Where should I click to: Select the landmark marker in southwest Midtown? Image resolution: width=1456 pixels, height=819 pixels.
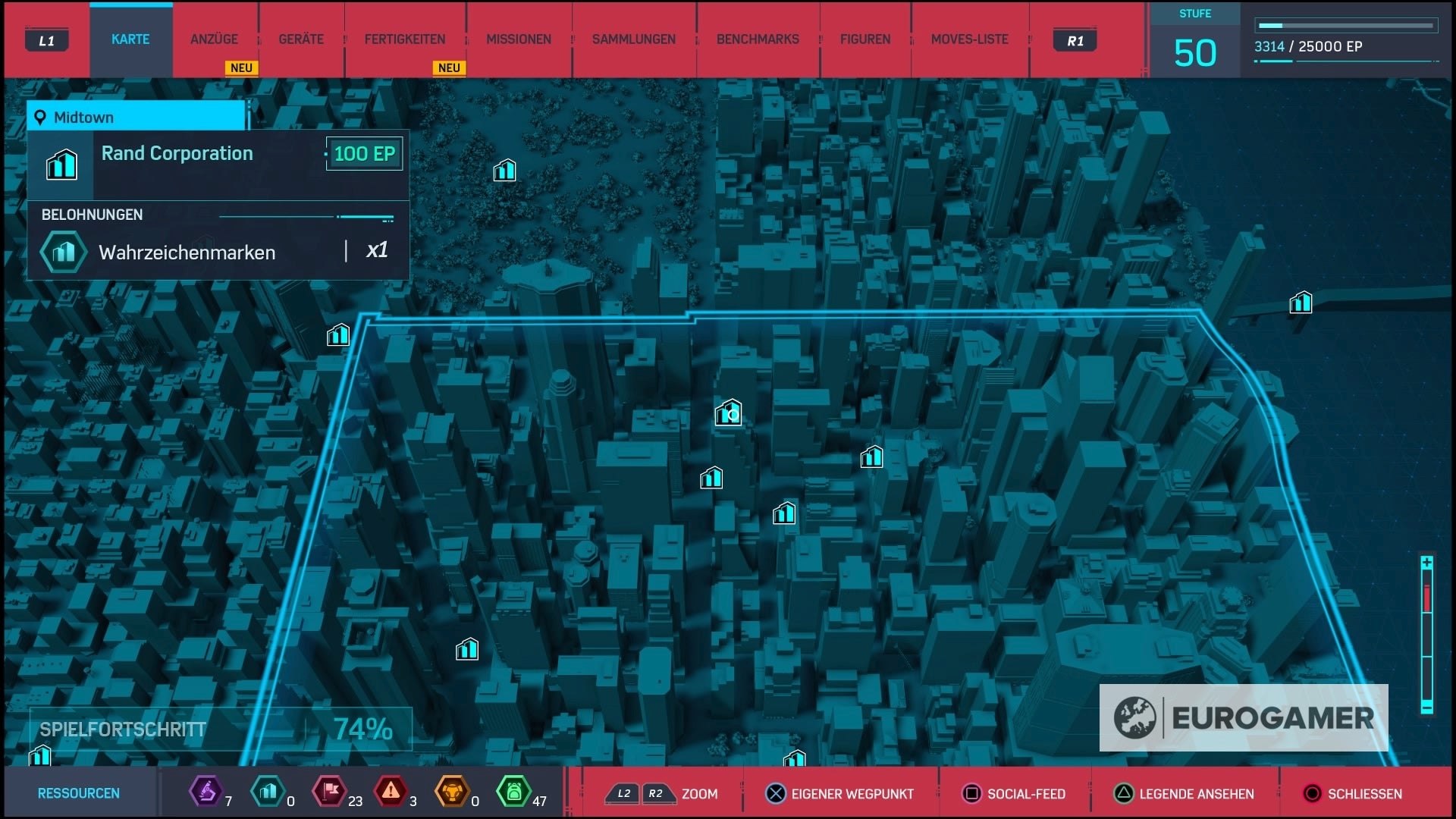467,649
